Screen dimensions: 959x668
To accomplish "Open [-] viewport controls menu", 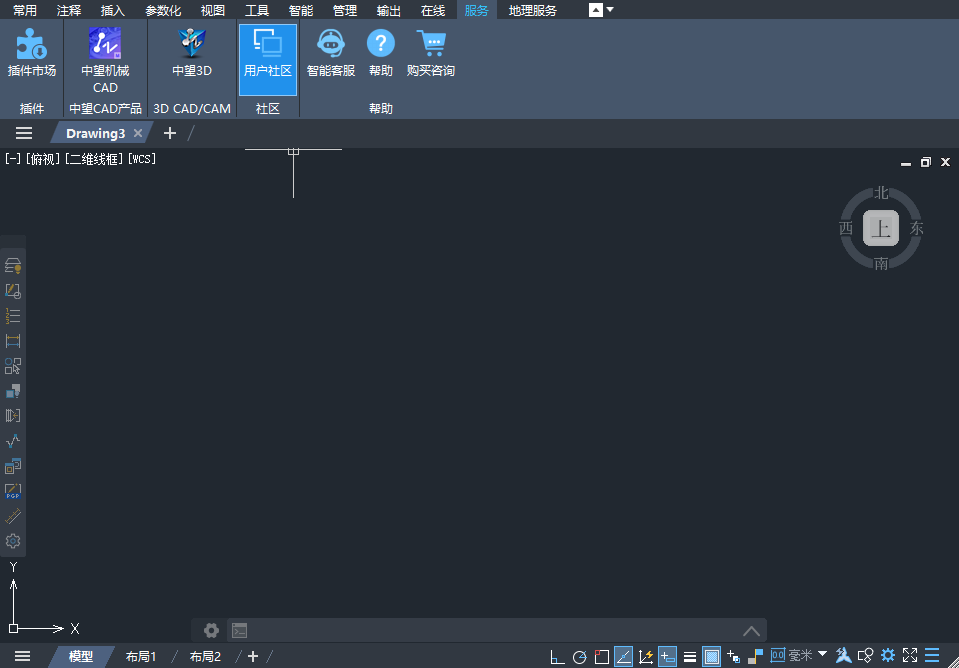I will pyautogui.click(x=13, y=158).
